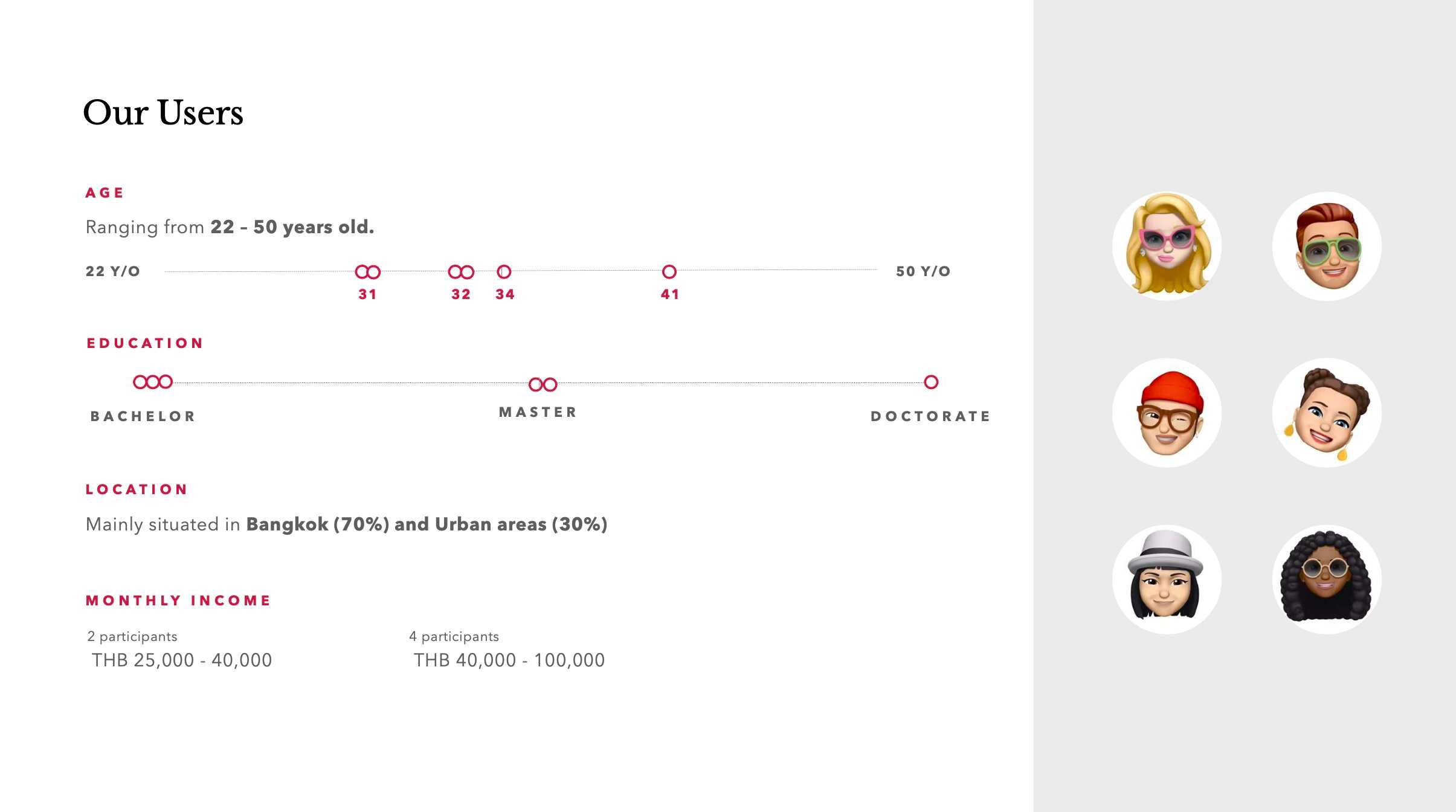
Task: Click the THB 25,000 - 40,000 income range
Action: pyautogui.click(x=181, y=660)
